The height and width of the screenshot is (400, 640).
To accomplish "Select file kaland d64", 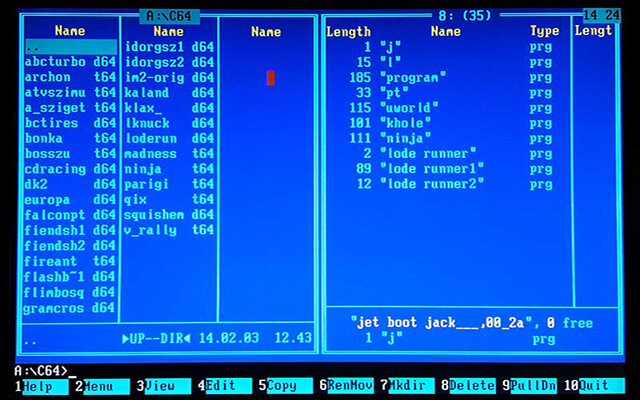I will [x=169, y=93].
